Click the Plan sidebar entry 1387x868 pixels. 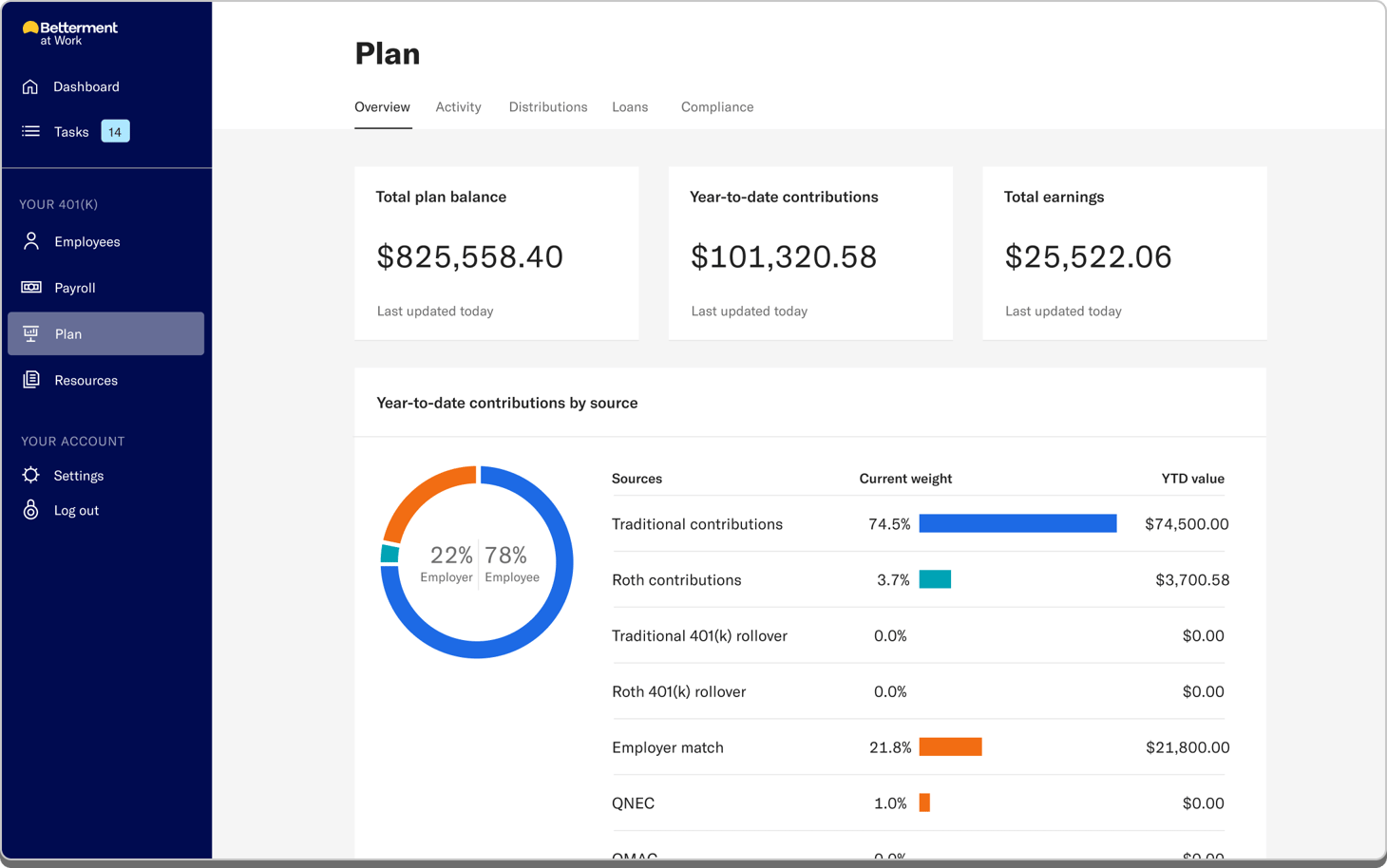[x=105, y=333]
